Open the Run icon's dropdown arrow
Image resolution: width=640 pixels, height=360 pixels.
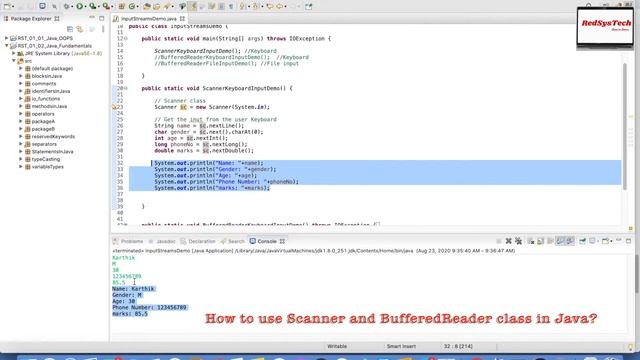tap(86, 7)
